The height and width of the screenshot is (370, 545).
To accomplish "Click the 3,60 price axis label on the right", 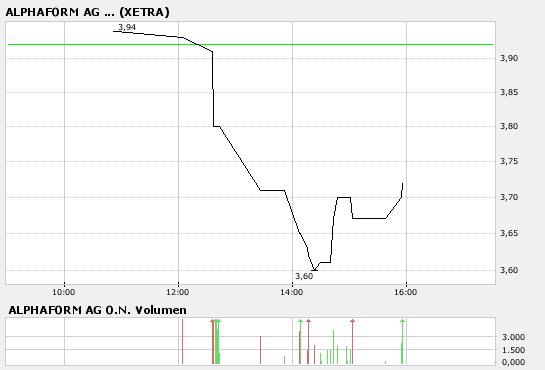I will [509, 270].
